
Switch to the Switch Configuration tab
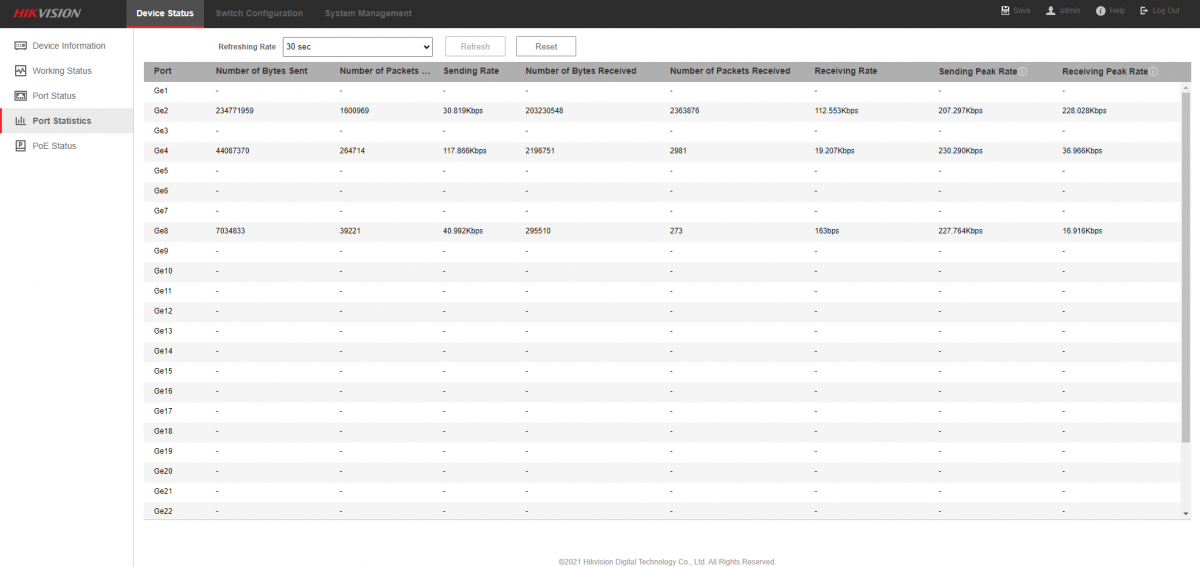pyautogui.click(x=259, y=13)
